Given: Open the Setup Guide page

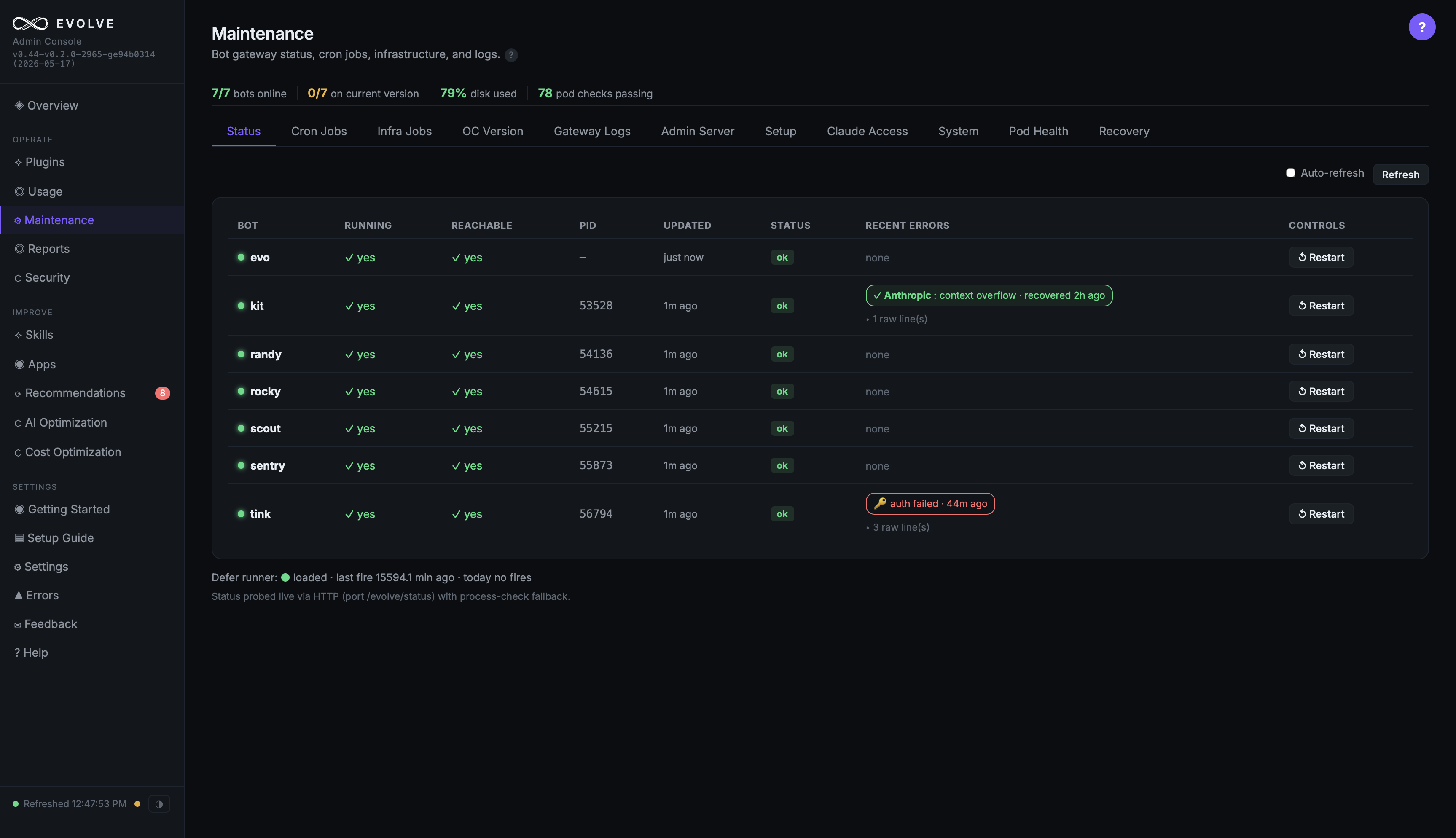Looking at the screenshot, I should tap(92, 538).
